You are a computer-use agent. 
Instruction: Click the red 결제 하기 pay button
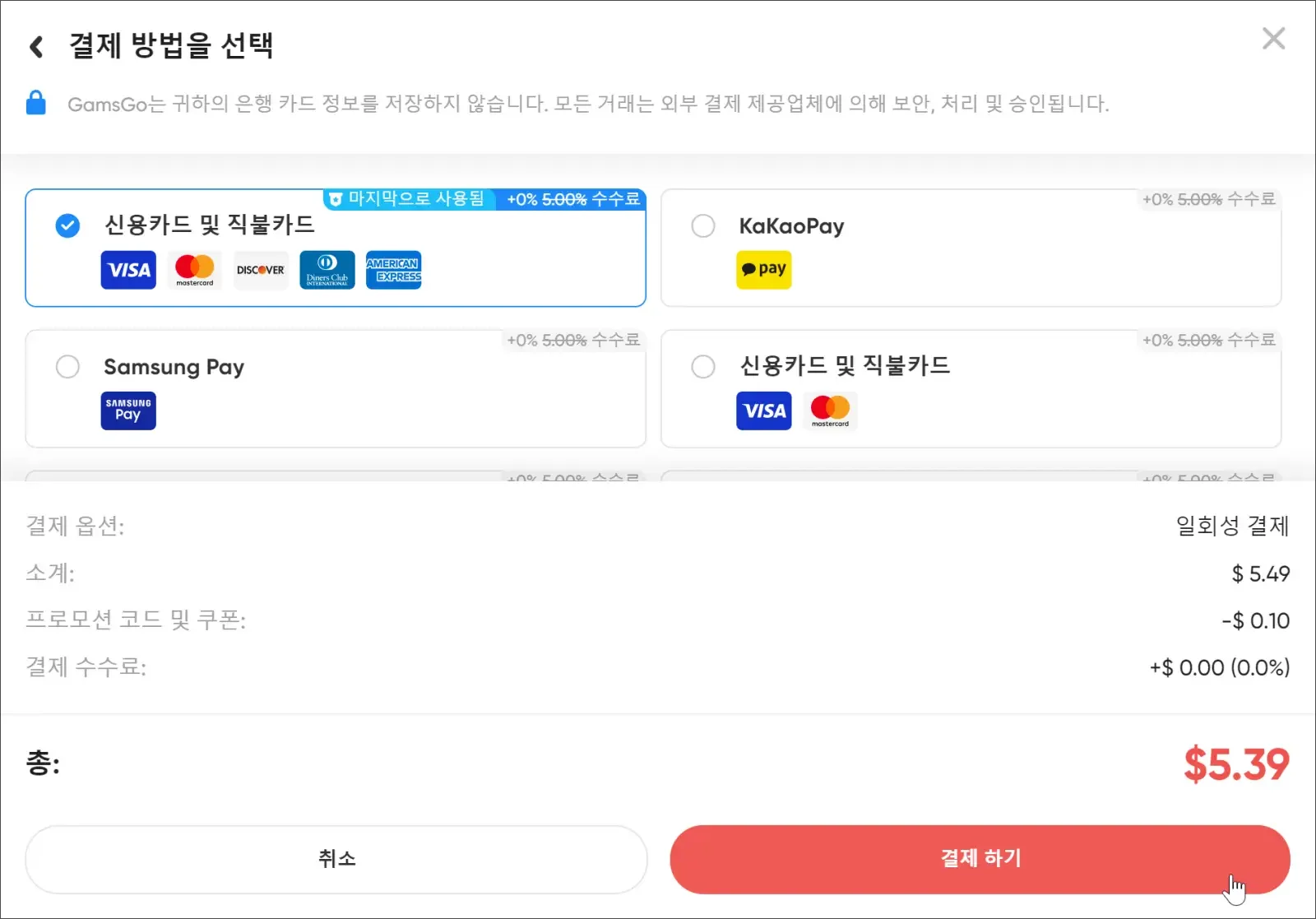tap(980, 859)
